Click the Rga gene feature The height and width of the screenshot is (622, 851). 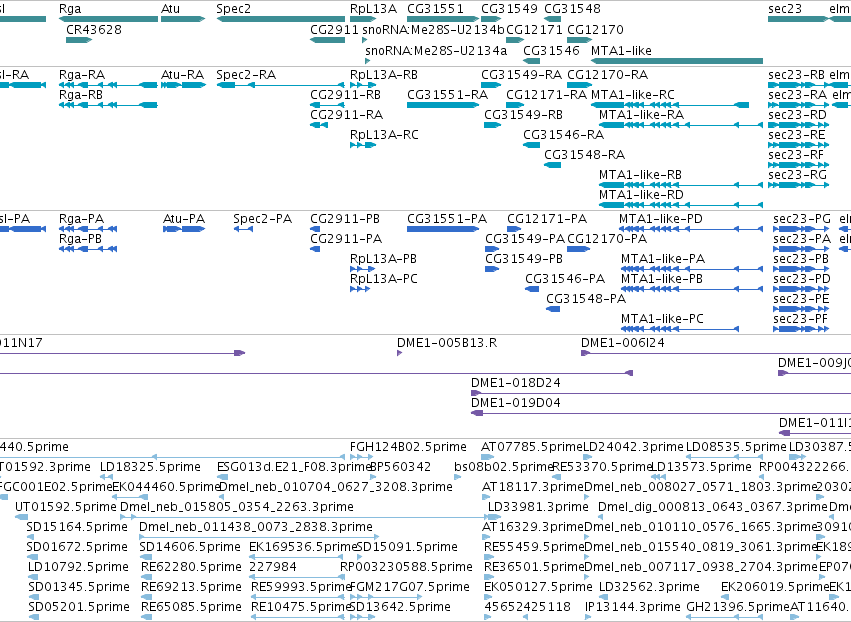pos(109,19)
